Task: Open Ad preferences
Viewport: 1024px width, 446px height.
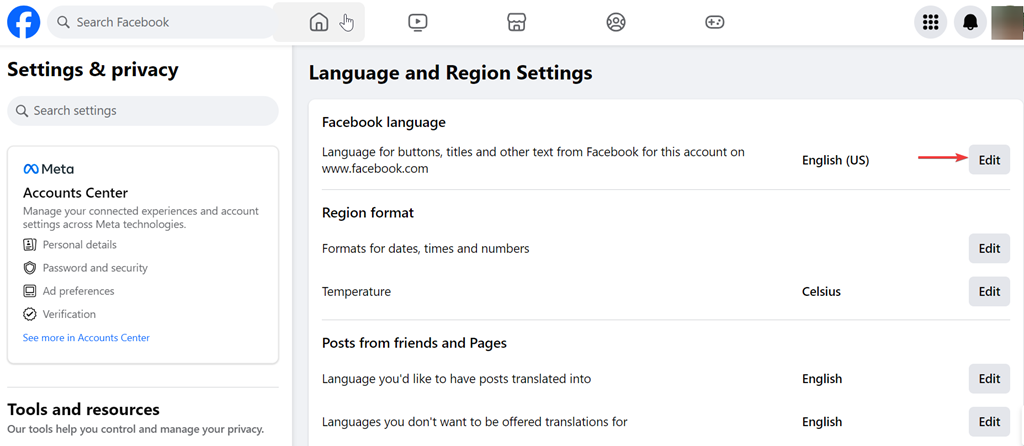Action: click(78, 291)
